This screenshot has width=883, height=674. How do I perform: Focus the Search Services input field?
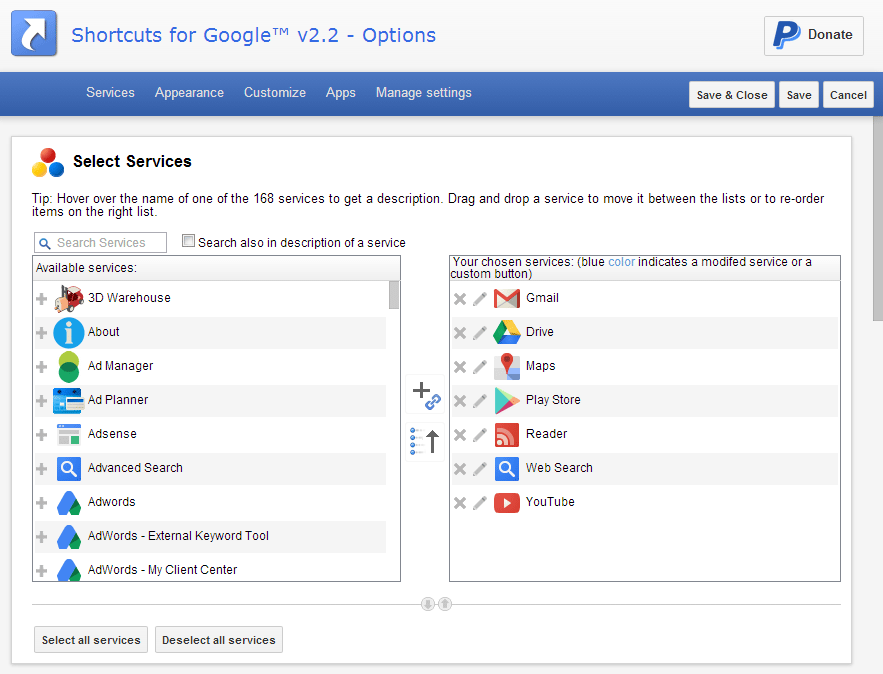click(100, 243)
